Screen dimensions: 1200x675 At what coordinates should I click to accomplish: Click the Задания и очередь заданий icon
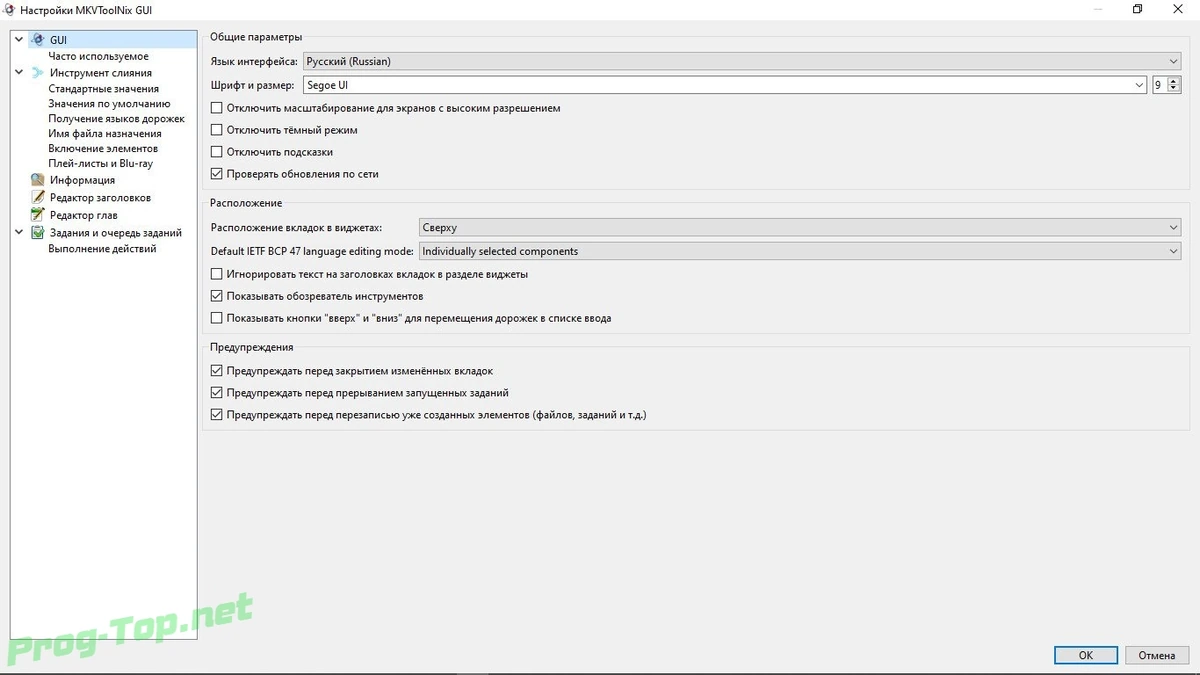[38, 233]
